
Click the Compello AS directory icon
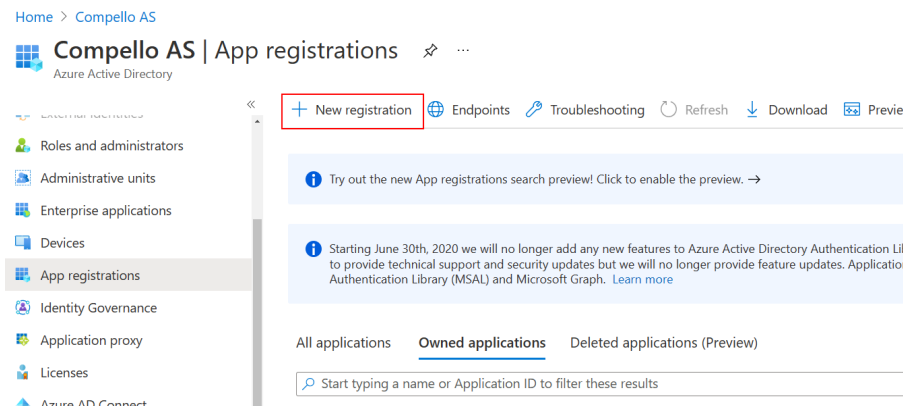click(x=29, y=58)
